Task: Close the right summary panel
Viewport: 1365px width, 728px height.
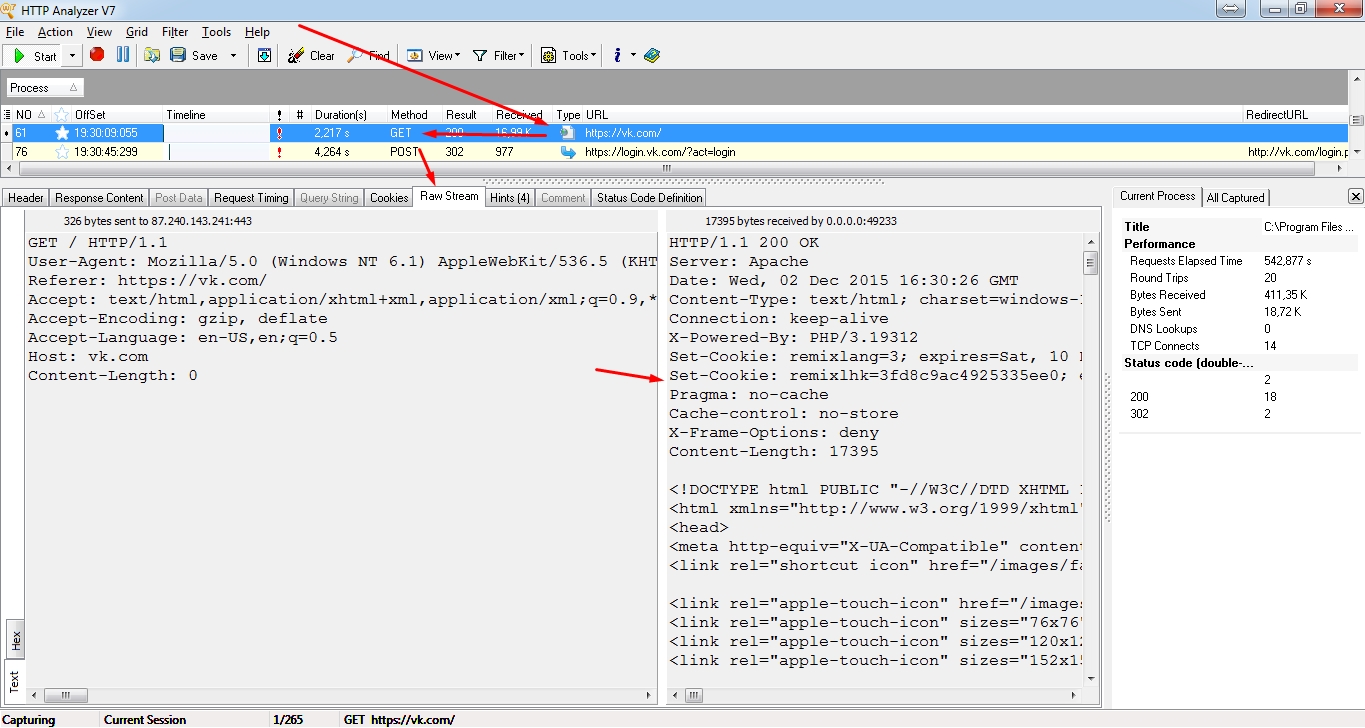Action: [1356, 196]
